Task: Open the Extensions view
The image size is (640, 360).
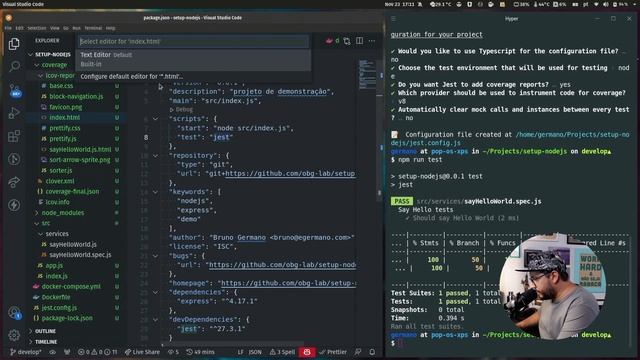Action: tap(14, 136)
